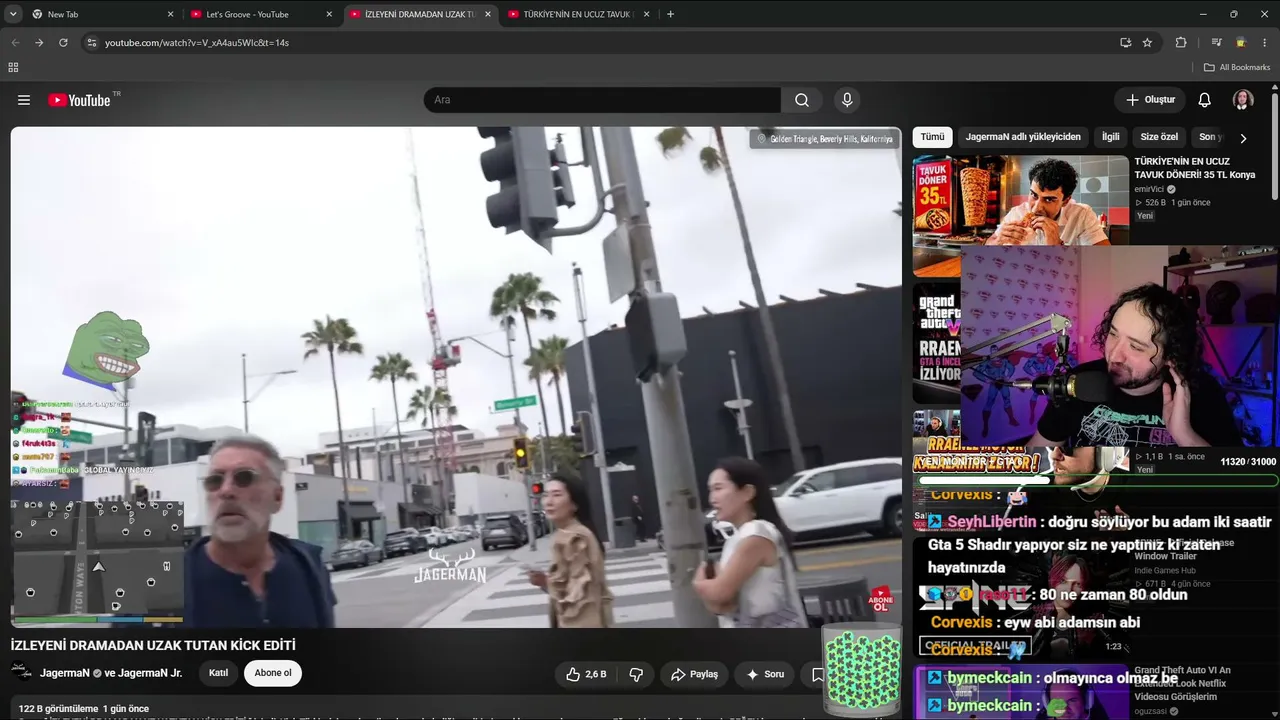Viewport: 1280px width, 720px height.
Task: Click the Abone ol watermark in video
Action: pos(881,600)
